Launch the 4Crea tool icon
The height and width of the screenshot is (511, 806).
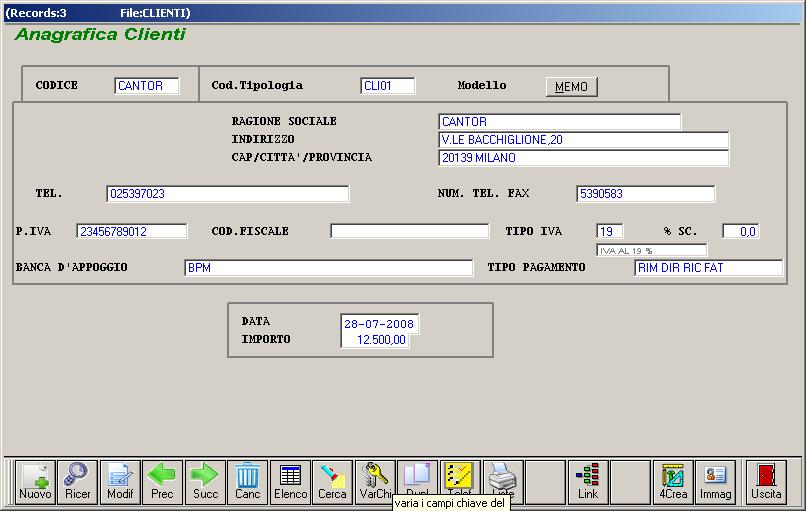pyautogui.click(x=673, y=482)
